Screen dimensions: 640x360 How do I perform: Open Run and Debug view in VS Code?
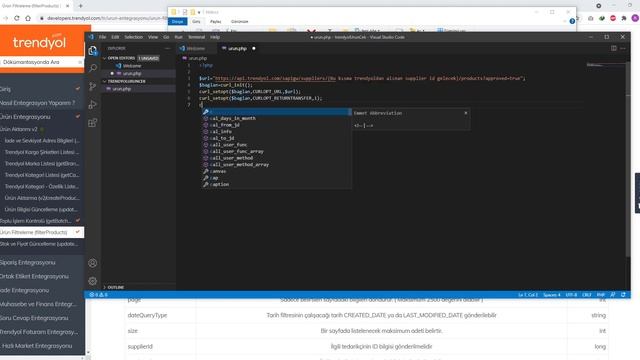pos(93,104)
